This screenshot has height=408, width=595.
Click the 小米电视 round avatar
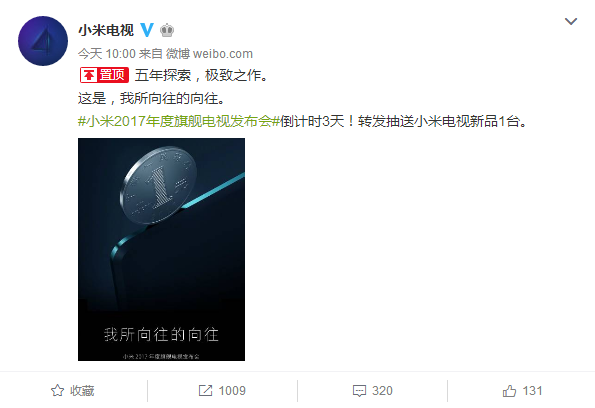pyautogui.click(x=43, y=41)
